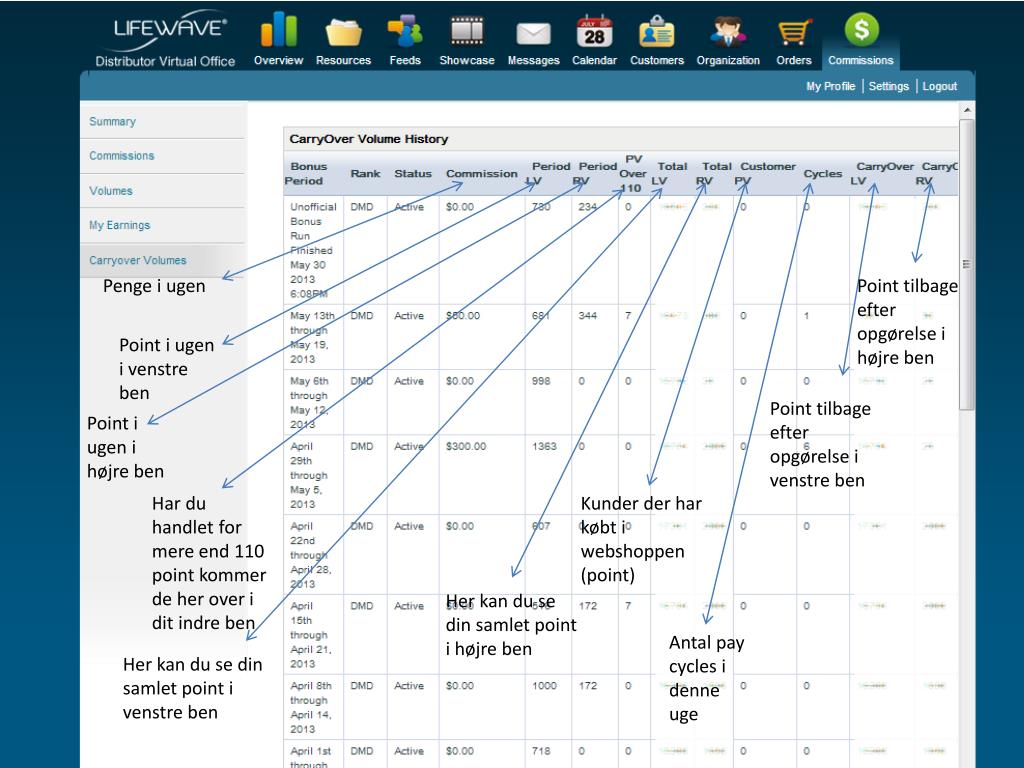Click the scrollbar up arrow
The image size is (1024, 768).
tap(967, 110)
